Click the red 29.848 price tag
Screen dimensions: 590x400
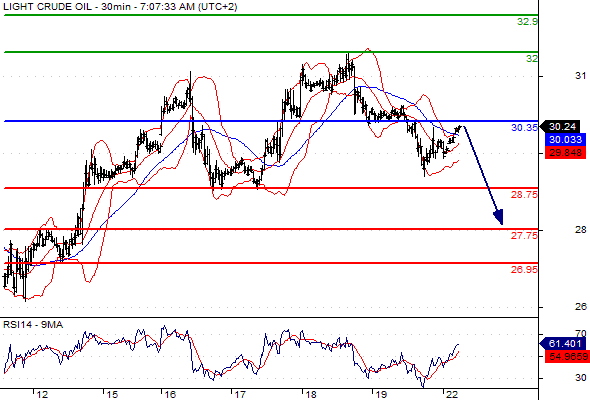(x=565, y=153)
